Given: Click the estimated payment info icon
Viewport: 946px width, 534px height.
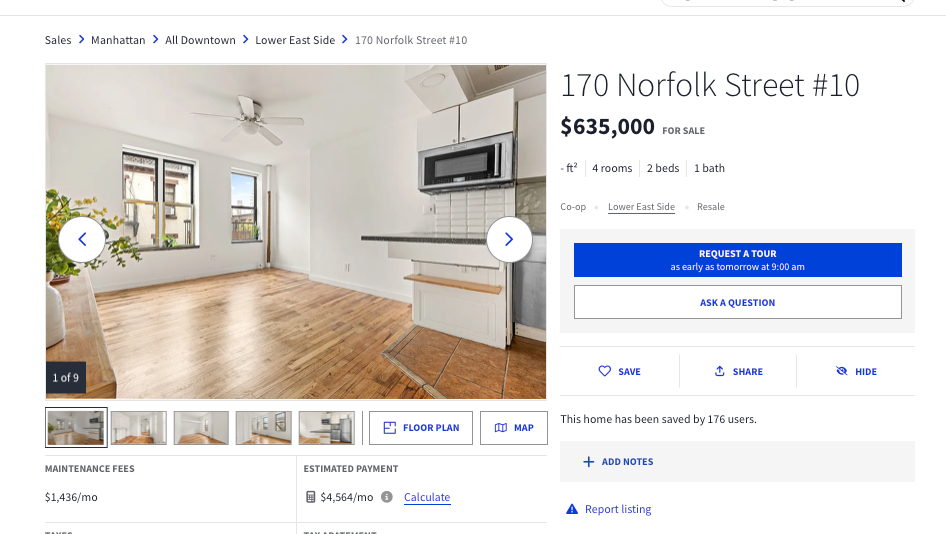Looking at the screenshot, I should click(x=387, y=497).
